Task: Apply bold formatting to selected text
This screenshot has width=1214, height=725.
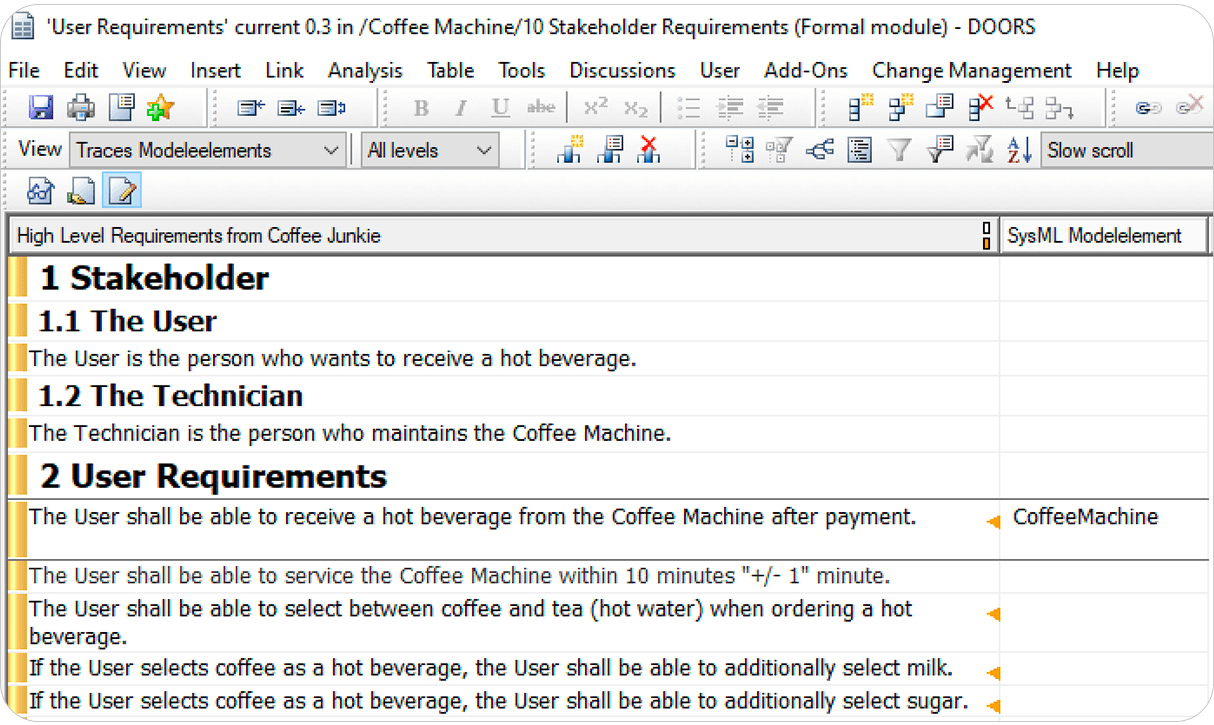Action: [420, 107]
